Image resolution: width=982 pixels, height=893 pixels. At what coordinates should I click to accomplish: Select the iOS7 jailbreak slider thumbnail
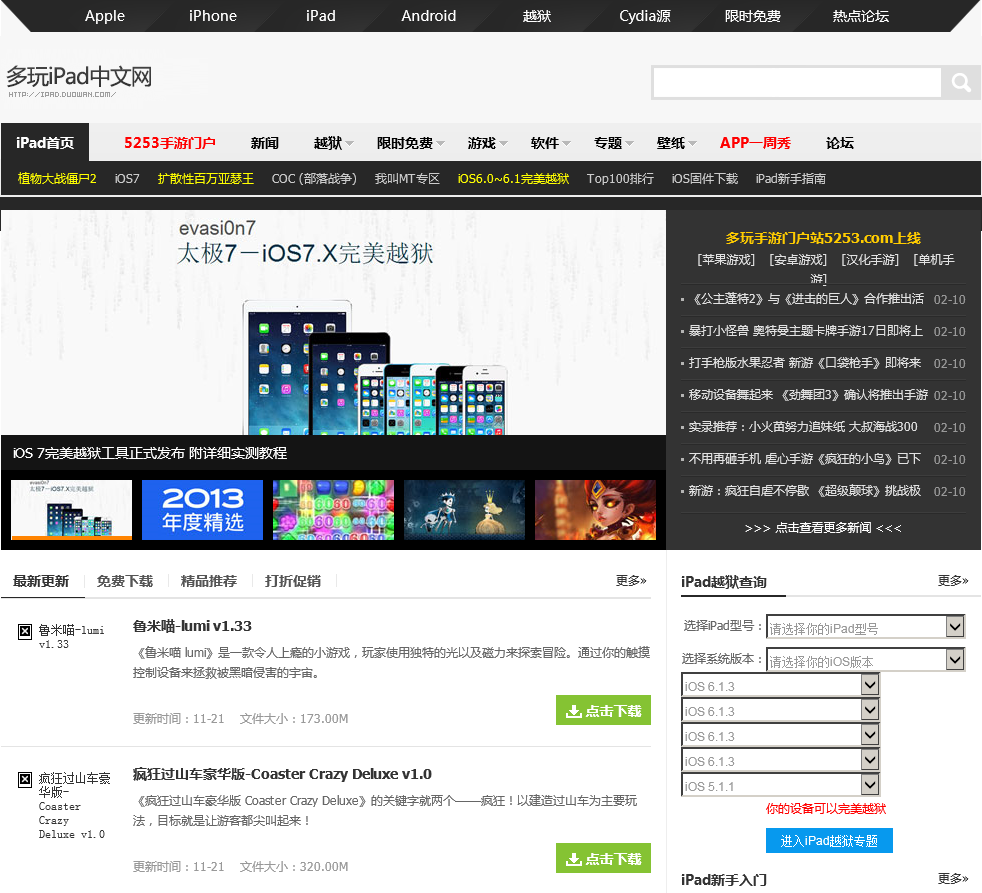71,510
